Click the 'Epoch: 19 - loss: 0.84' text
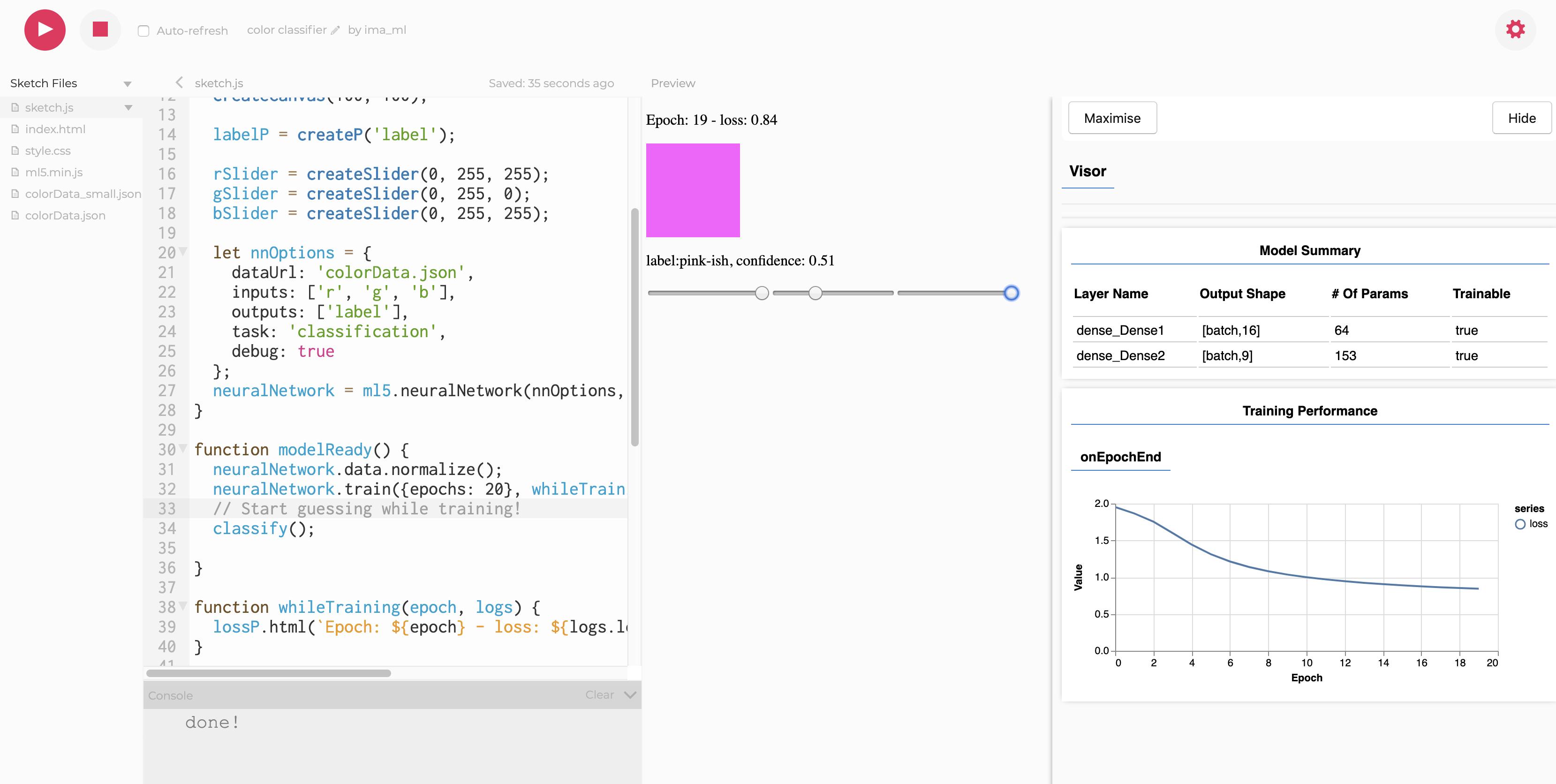The width and height of the screenshot is (1556, 784). (x=711, y=120)
